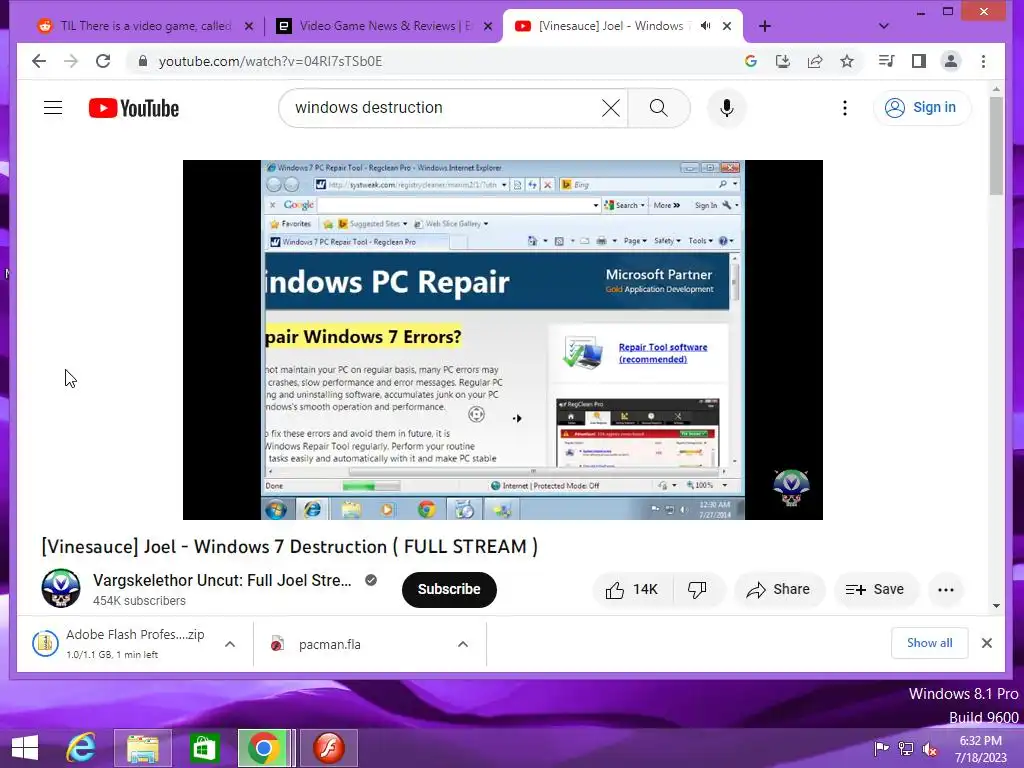Open the Vargskelethor channel avatar

(61, 588)
